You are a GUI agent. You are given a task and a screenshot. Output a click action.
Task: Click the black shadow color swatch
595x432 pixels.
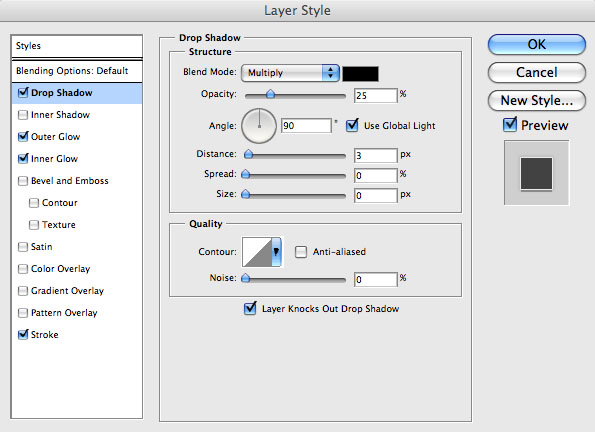pyautogui.click(x=360, y=74)
